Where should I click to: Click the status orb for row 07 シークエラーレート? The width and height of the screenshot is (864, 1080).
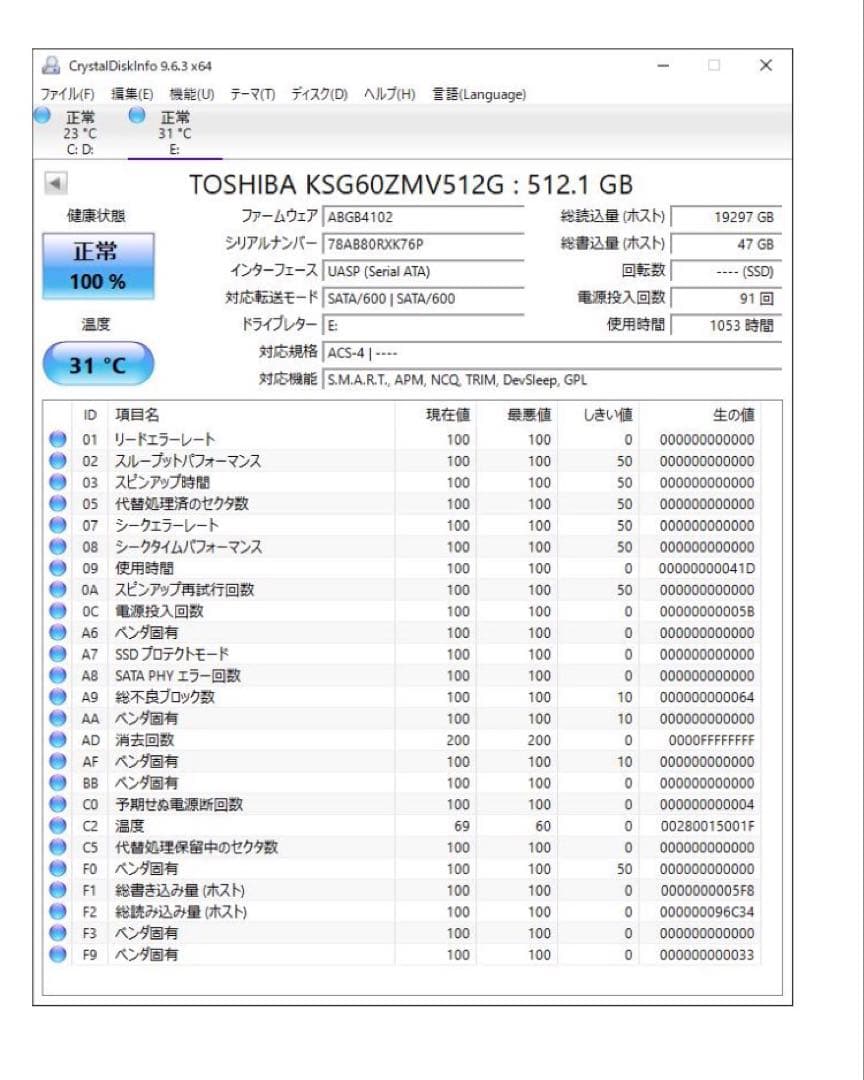coord(58,525)
